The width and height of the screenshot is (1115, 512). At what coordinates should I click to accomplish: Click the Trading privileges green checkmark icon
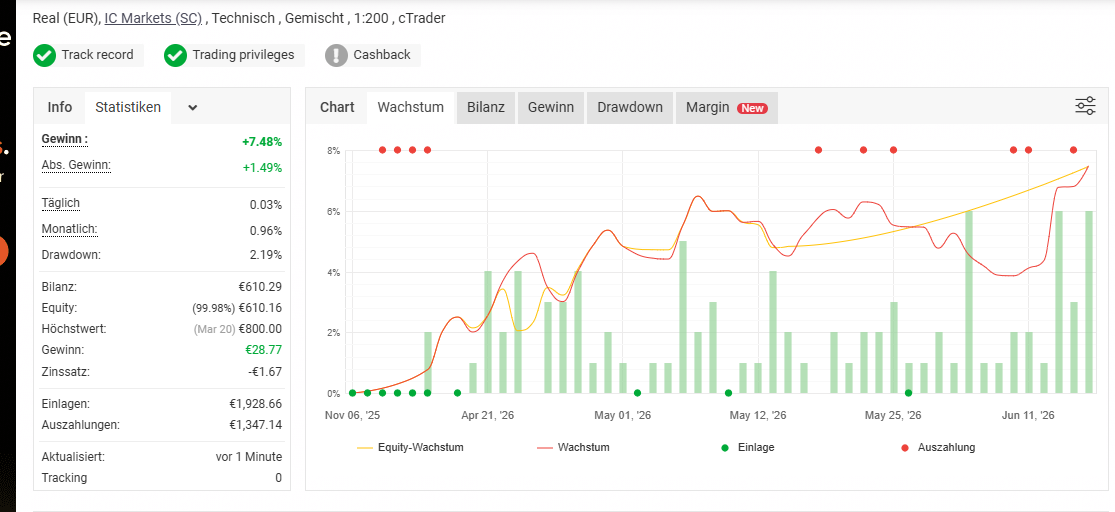(175, 55)
